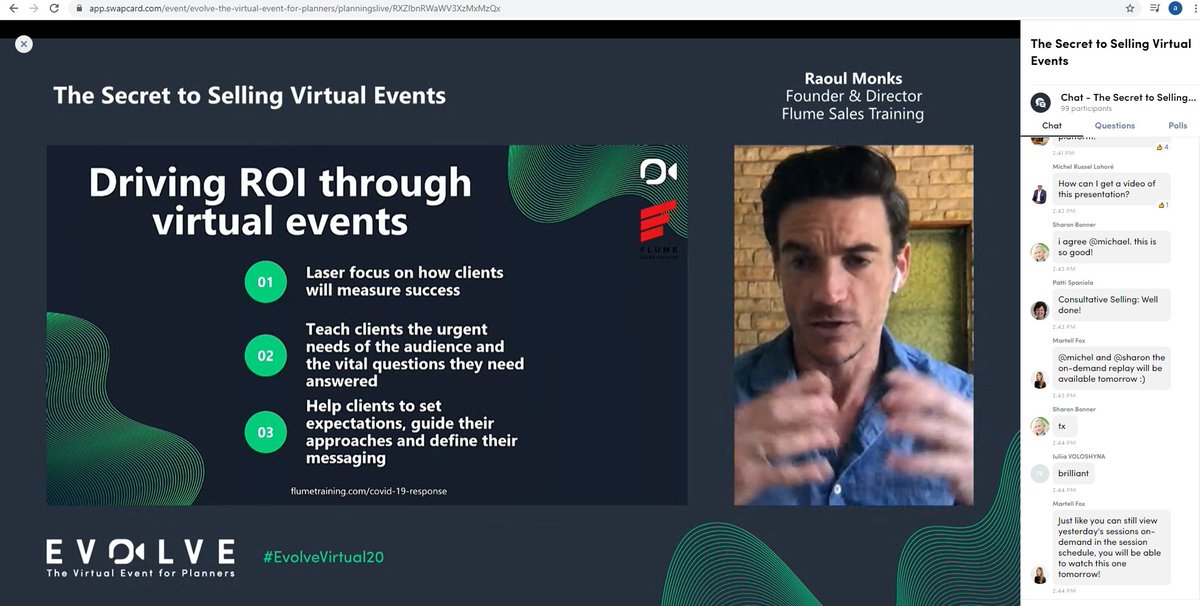Click the Michel Russel Lahoré sender name
The image size is (1200, 606).
1083,167
